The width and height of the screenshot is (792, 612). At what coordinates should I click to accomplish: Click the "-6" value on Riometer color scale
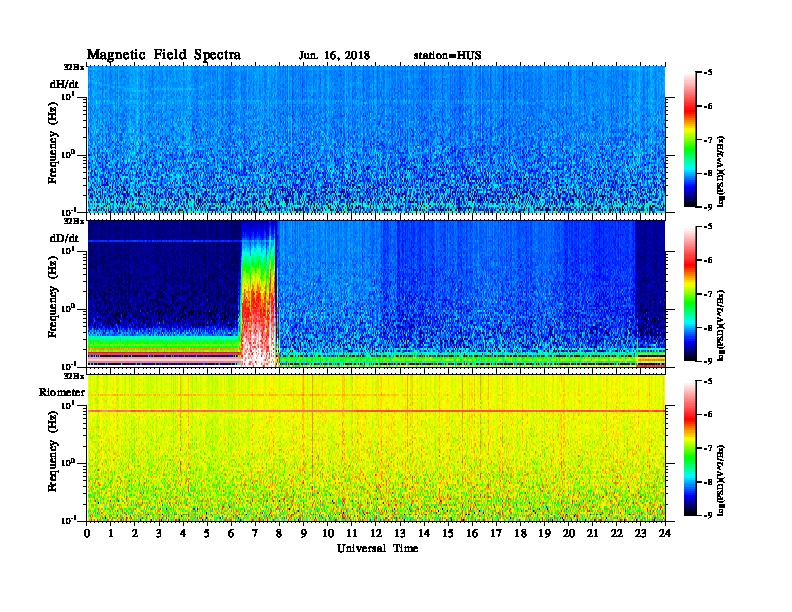[708, 414]
